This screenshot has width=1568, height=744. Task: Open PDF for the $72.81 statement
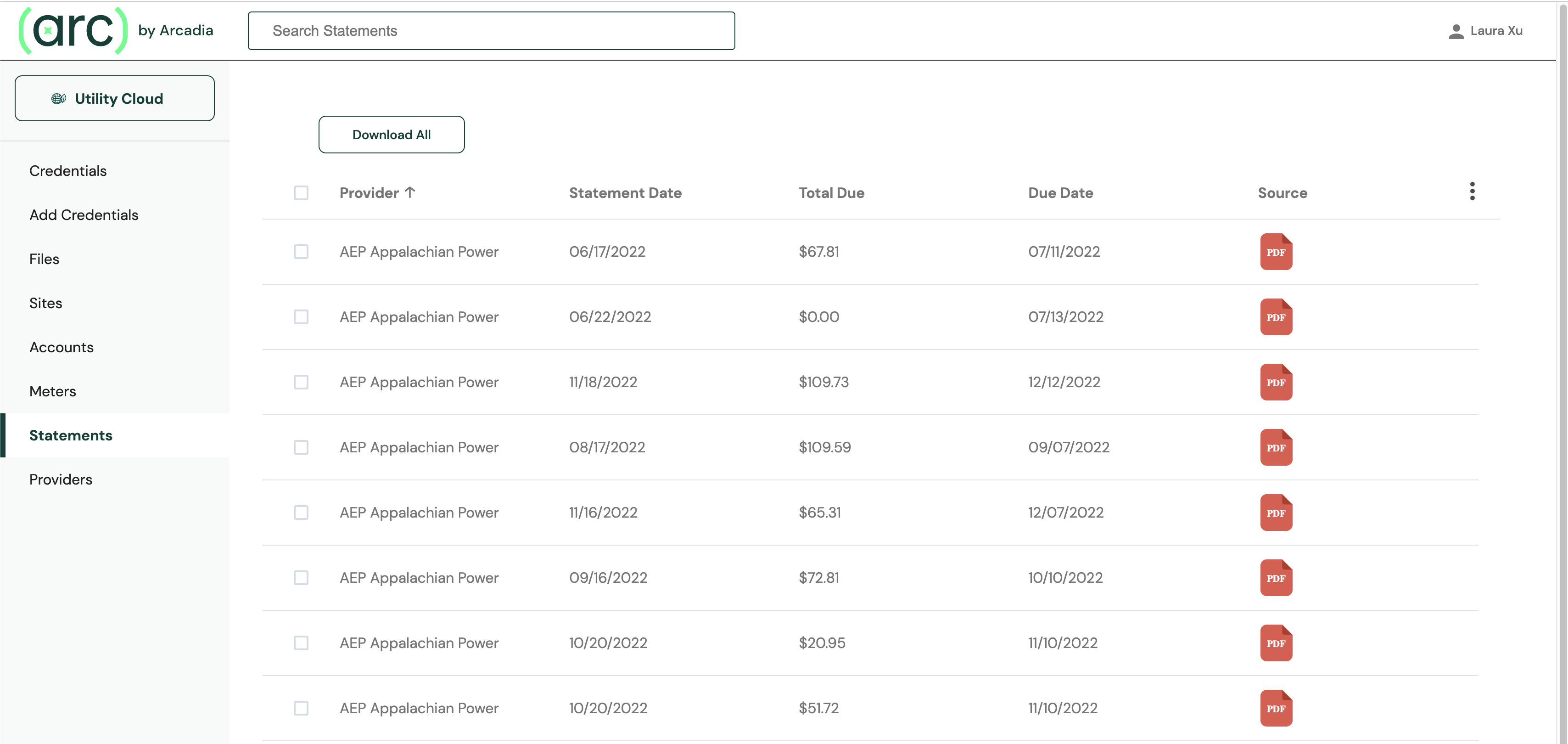coord(1276,577)
